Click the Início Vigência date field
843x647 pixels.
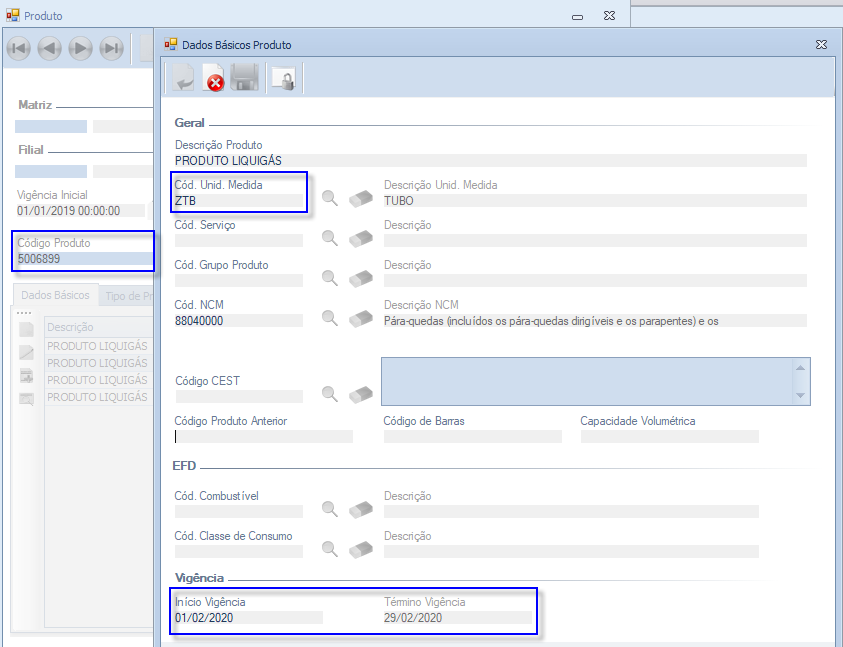[248, 618]
